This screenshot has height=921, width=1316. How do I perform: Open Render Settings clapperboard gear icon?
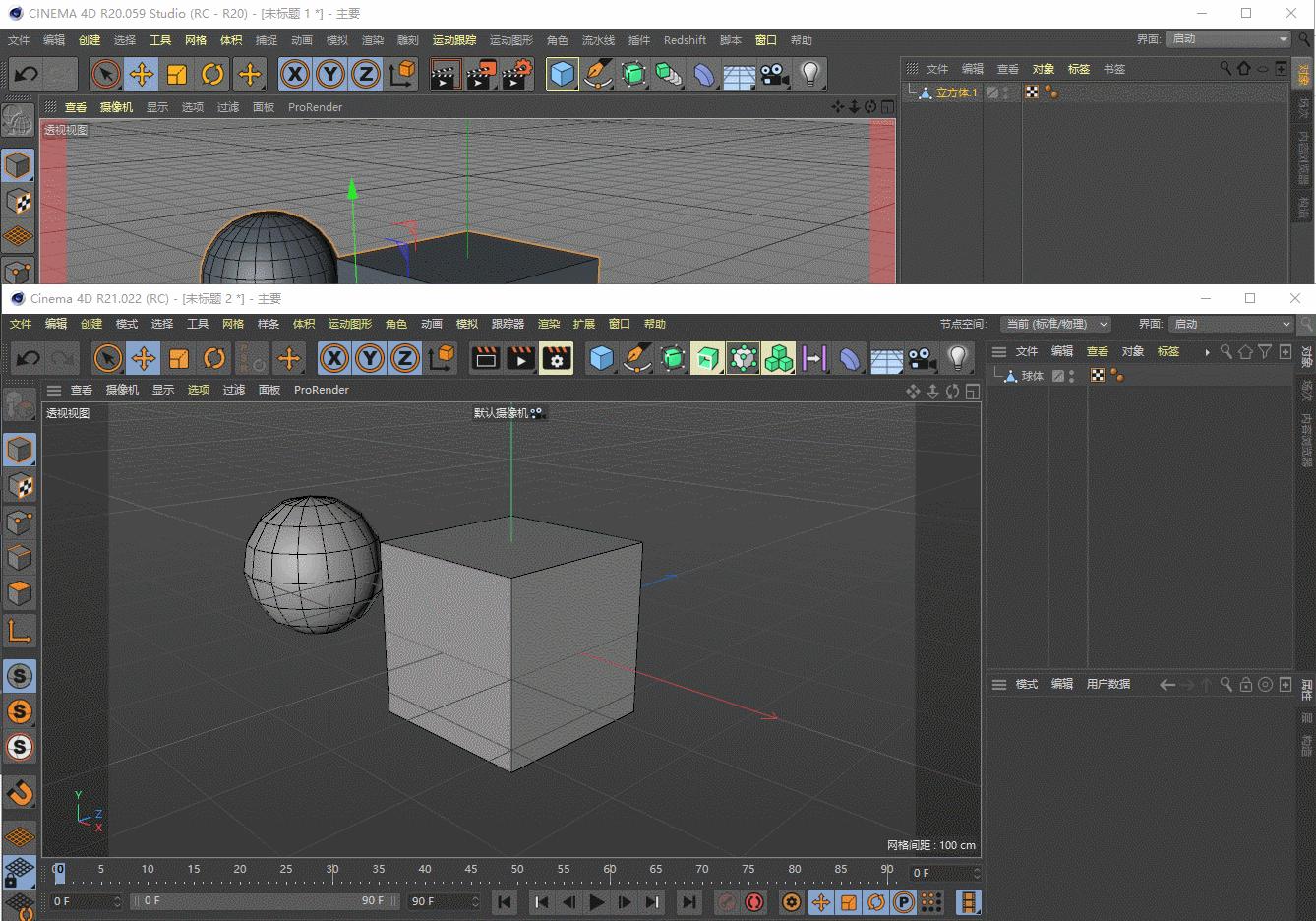[x=557, y=358]
